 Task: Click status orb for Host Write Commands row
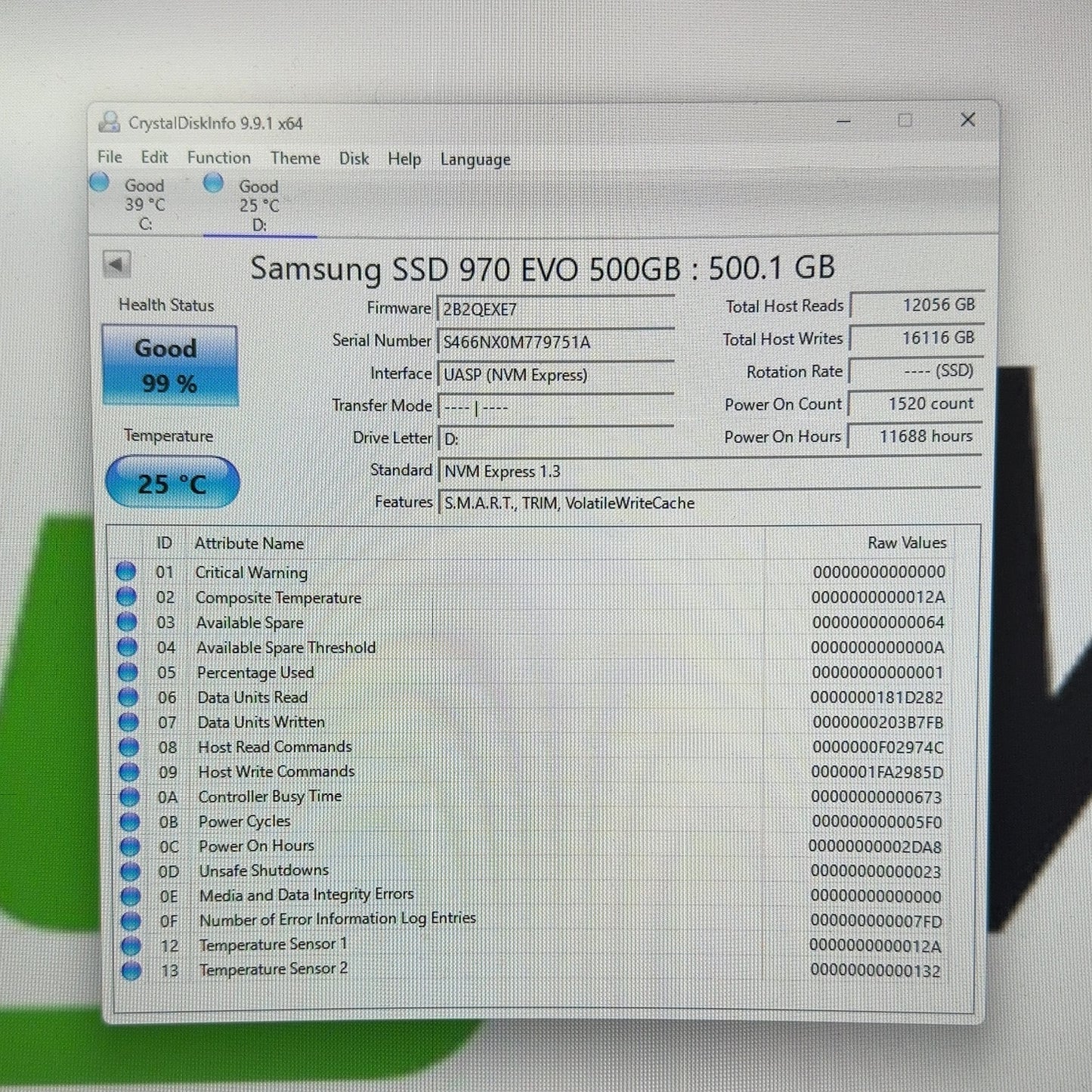tap(129, 771)
